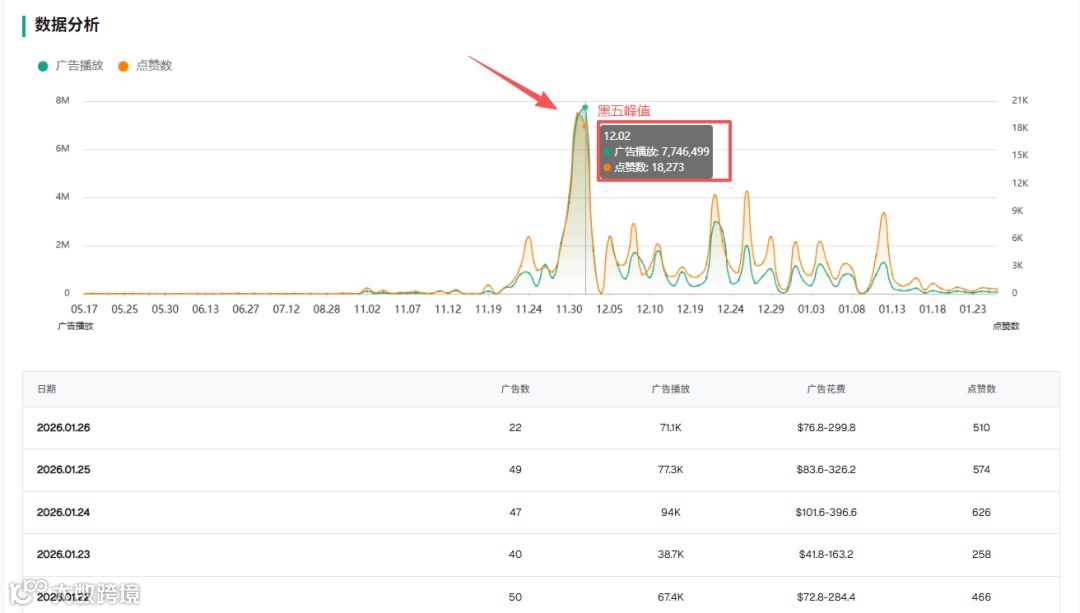
Task: Click the 71.1K ad plays cell
Action: click(670, 428)
